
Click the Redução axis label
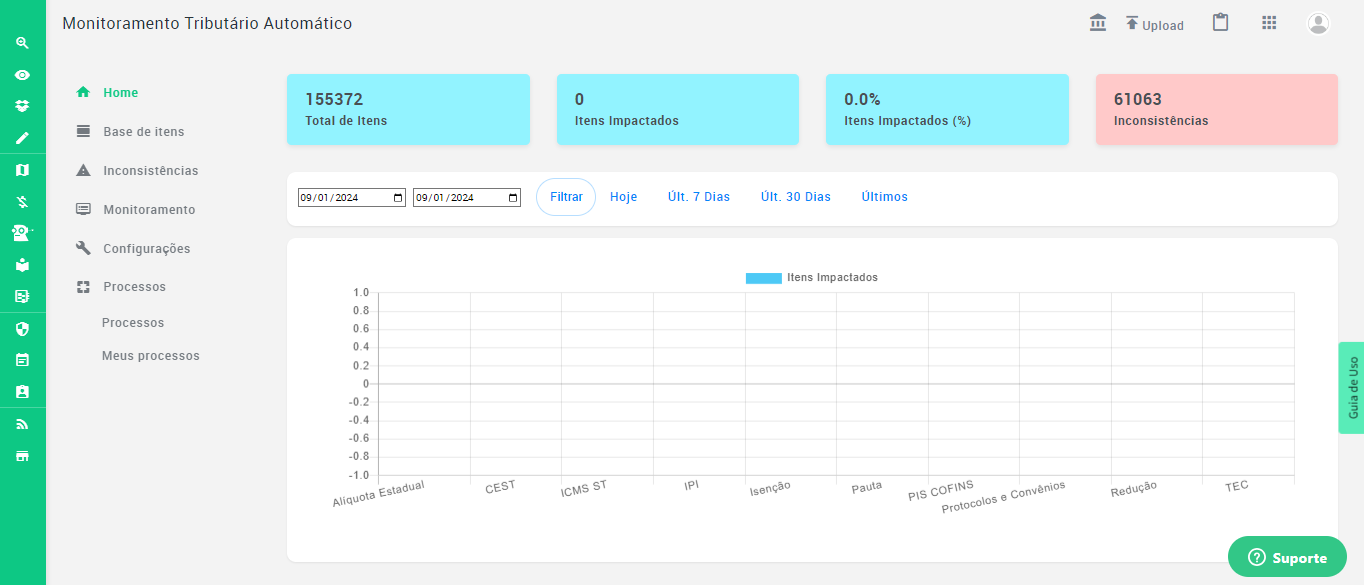coord(1134,488)
